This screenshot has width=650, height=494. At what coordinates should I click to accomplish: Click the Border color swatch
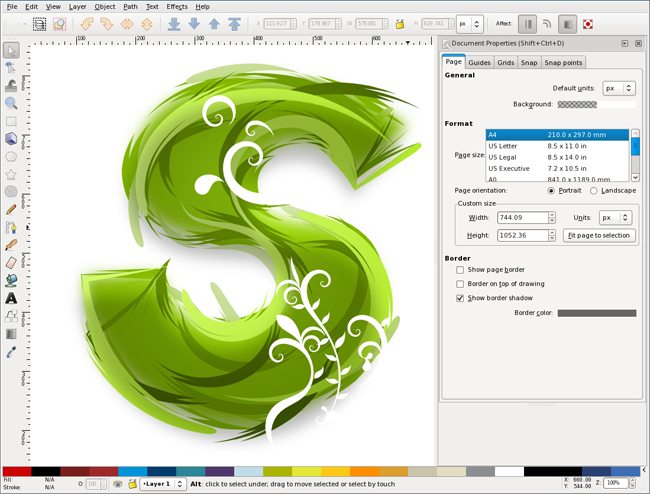pyautogui.click(x=596, y=313)
